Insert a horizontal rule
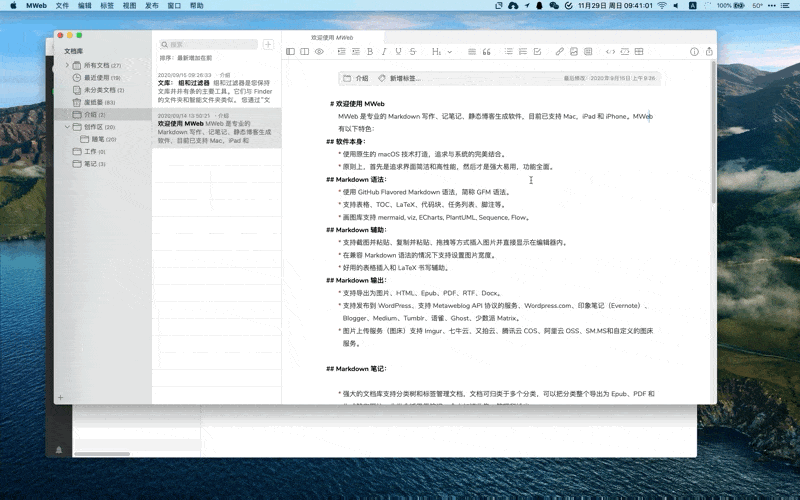Viewport: 800px width, 500px height. pyautogui.click(x=472, y=52)
